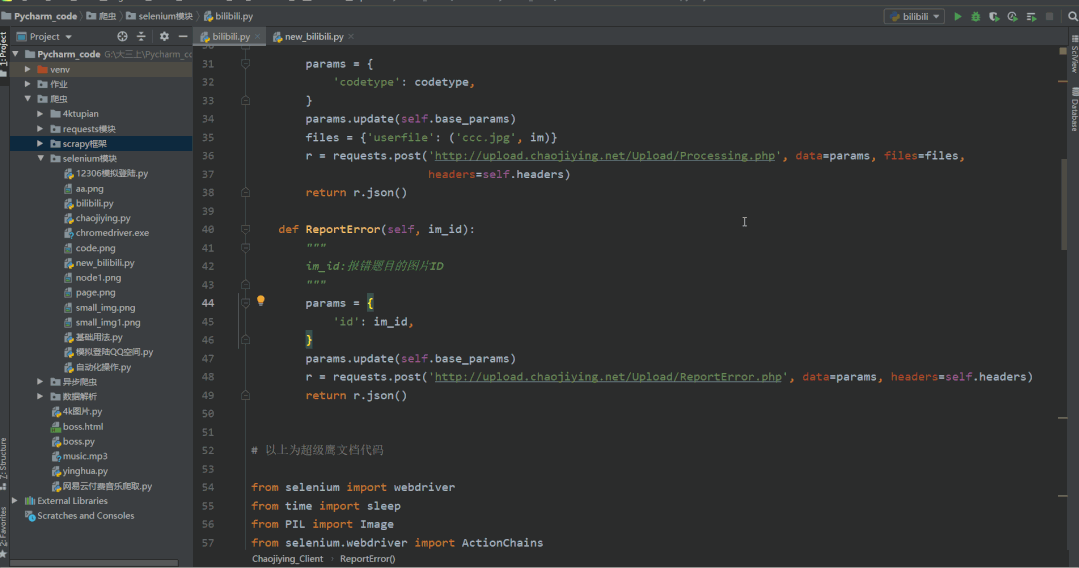This screenshot has width=1079, height=568.
Task: Close the bilibili.py editor tab
Action: click(257, 36)
